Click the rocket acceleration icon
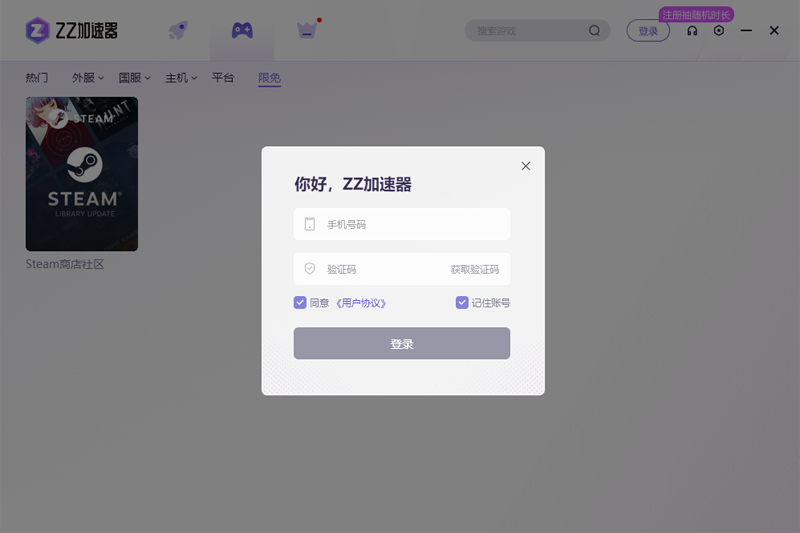The image size is (800, 533). [178, 30]
